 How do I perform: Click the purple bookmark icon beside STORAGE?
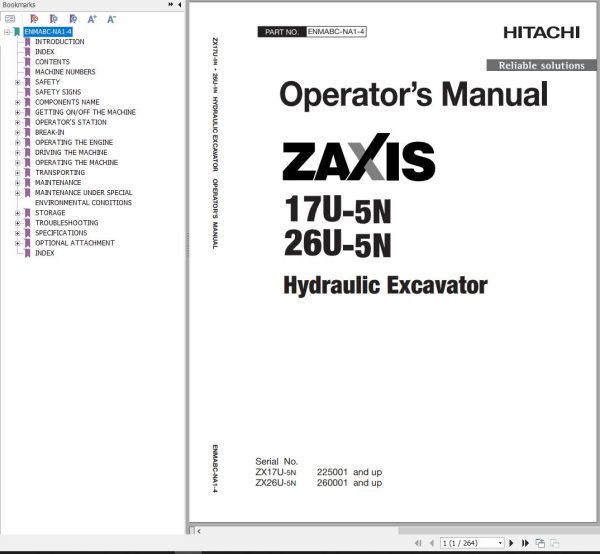click(28, 213)
